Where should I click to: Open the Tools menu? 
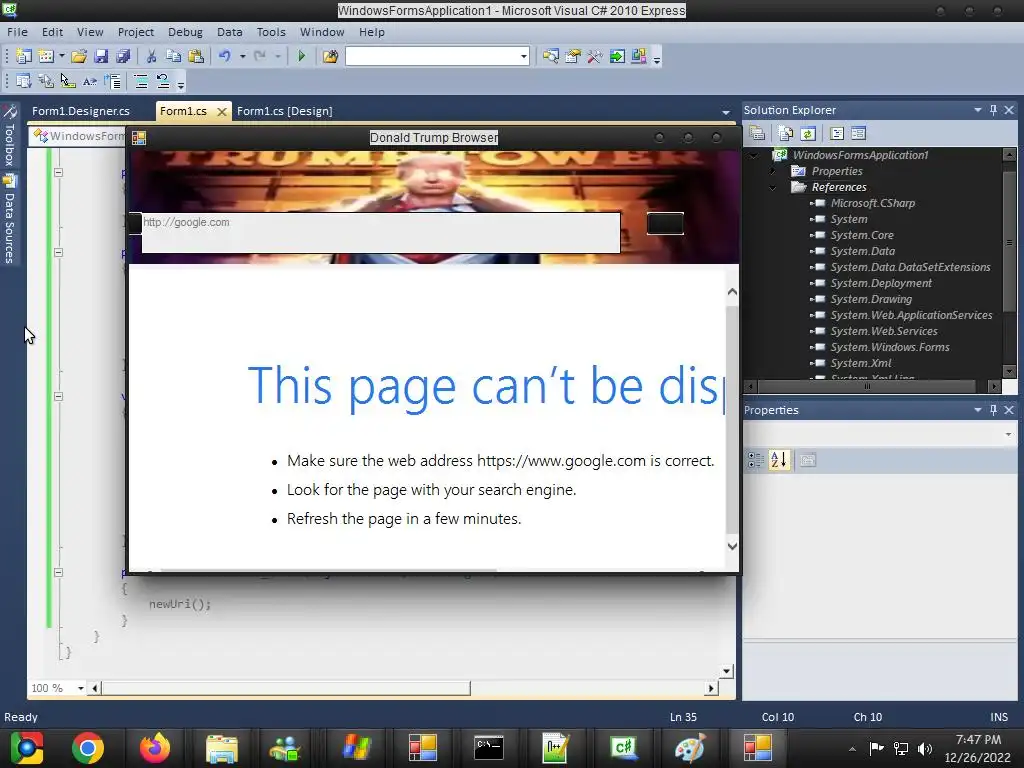pos(271,32)
